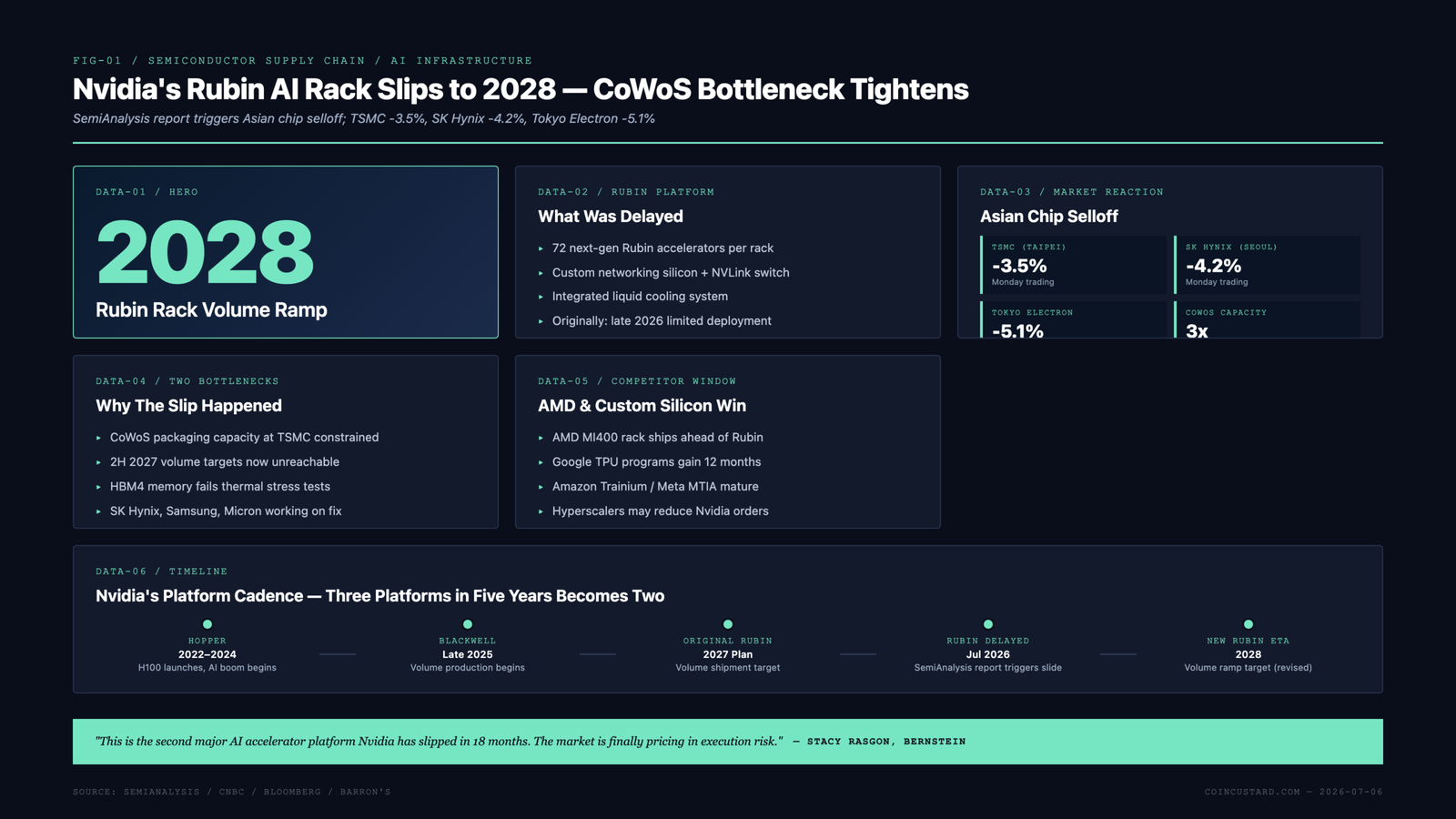The height and width of the screenshot is (819, 1456).
Task: Click 'AMD & Custom Silicon Win' heading
Action: pyautogui.click(x=642, y=406)
